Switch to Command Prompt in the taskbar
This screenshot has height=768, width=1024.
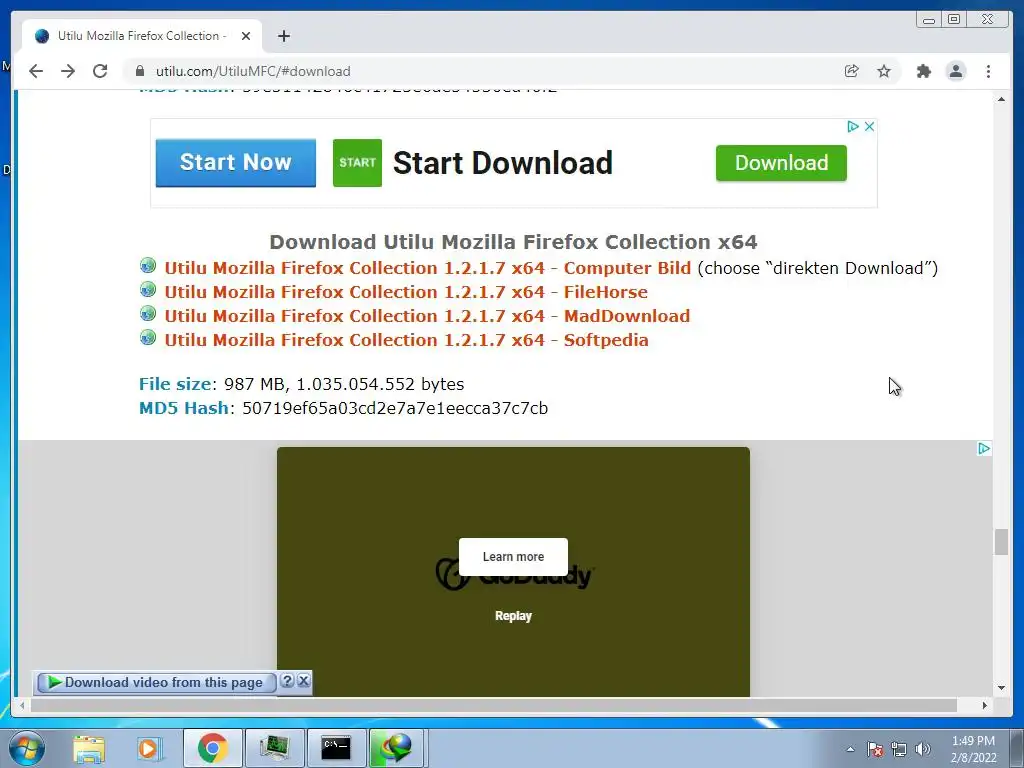[x=336, y=748]
